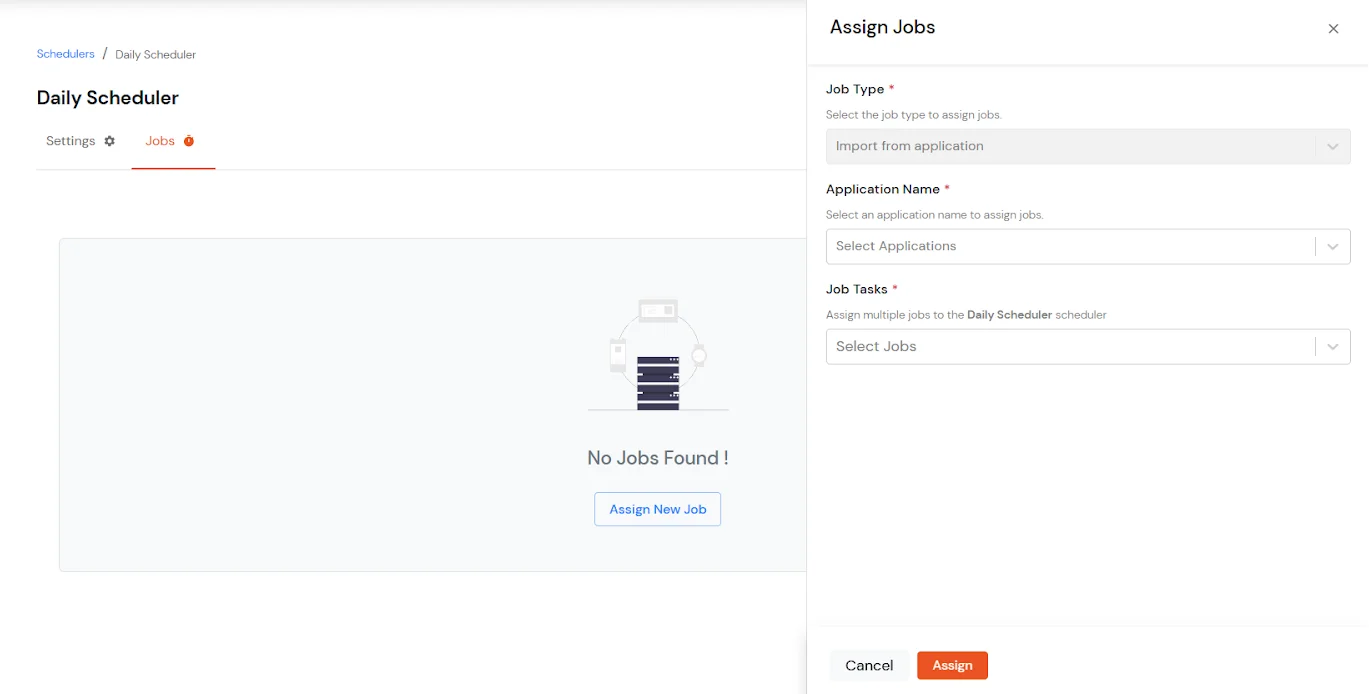Click the Schedulers breadcrumb link
This screenshot has height=694, width=1369.
coord(65,53)
